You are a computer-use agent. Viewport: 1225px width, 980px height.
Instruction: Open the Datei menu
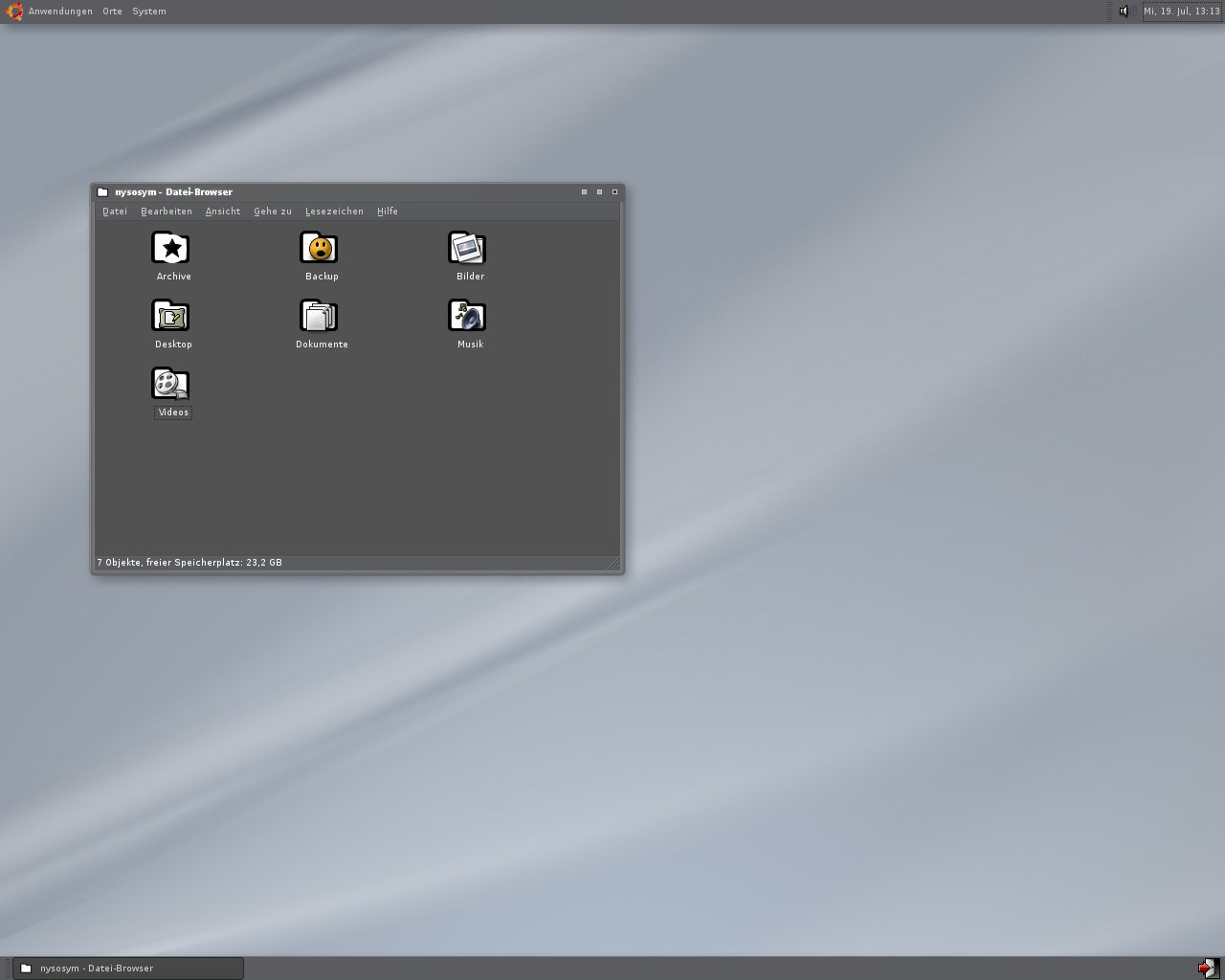point(115,212)
